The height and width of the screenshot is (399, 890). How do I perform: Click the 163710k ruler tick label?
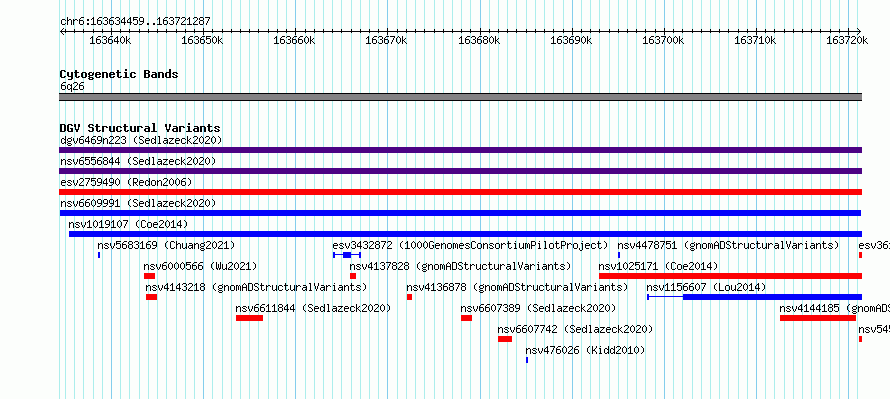point(755,40)
